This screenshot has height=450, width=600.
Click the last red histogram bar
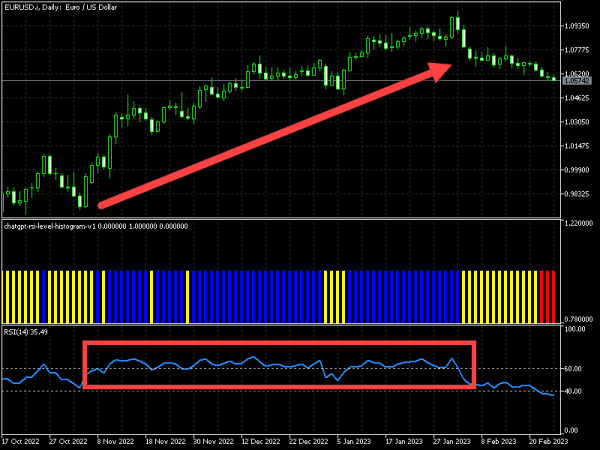pos(553,297)
